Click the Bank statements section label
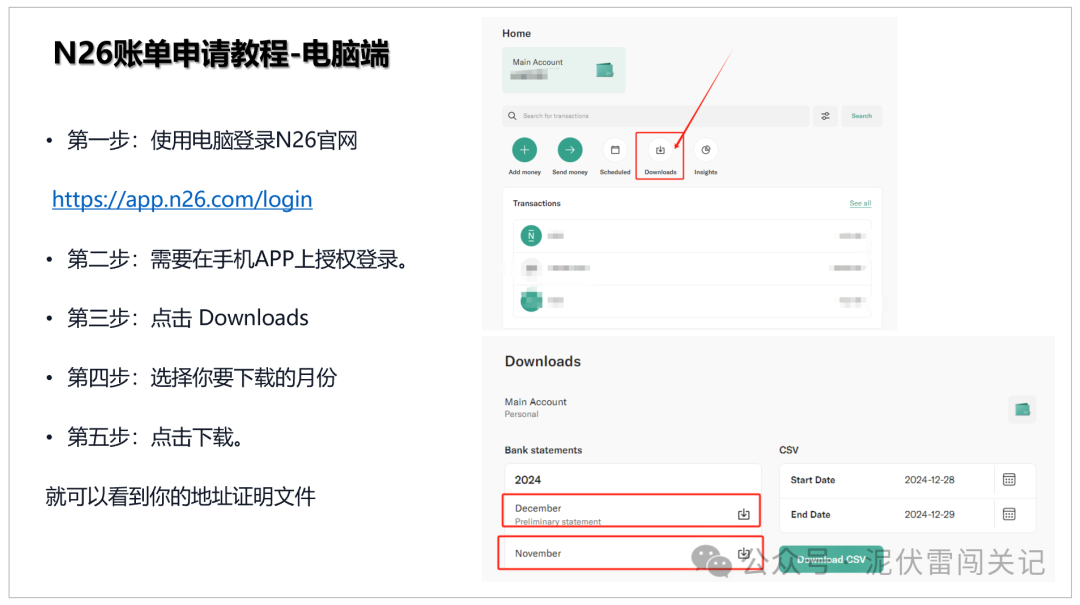1080x605 pixels. [x=543, y=450]
